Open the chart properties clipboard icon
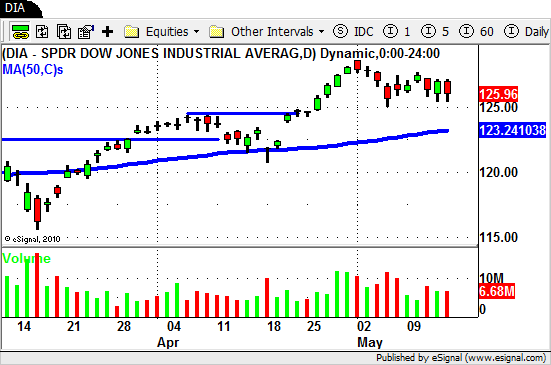Image resolution: width=551 pixels, height=365 pixels. click(86, 32)
